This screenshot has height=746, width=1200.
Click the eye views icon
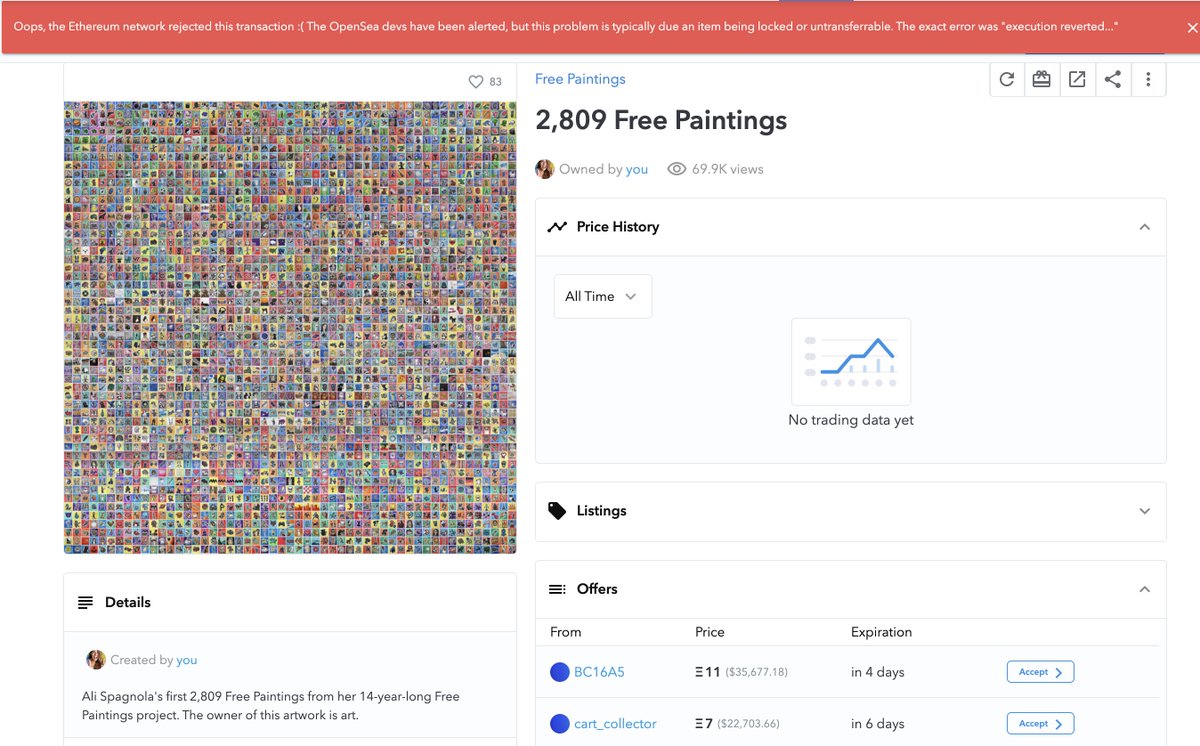pos(677,169)
